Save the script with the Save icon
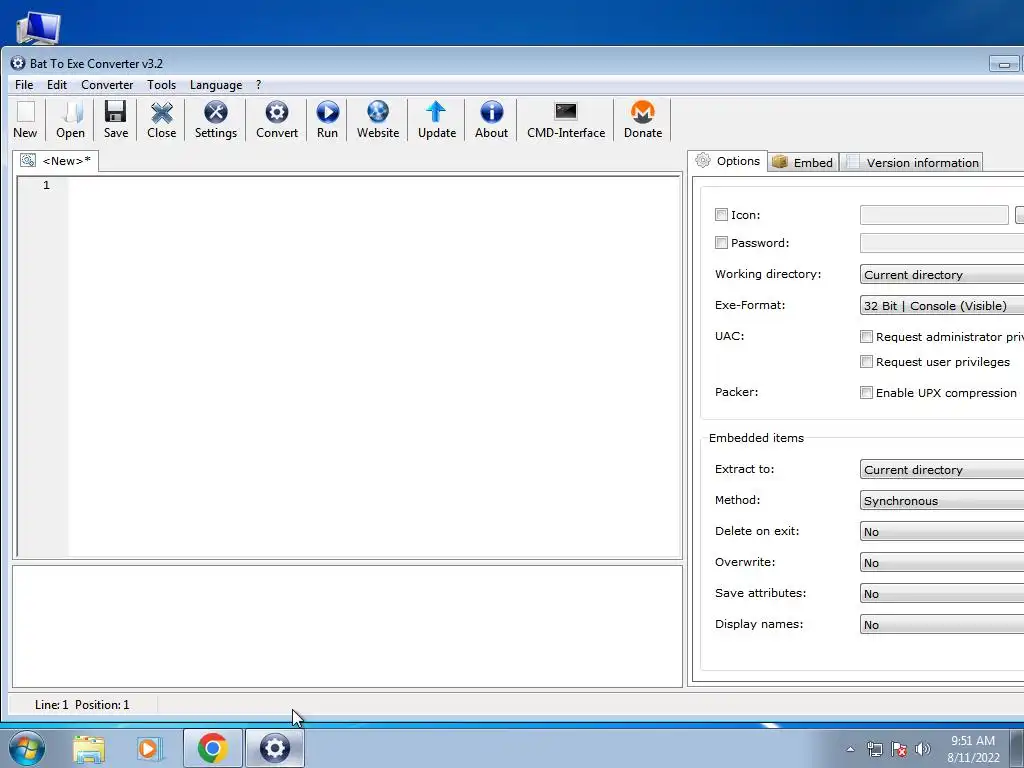Image resolution: width=1024 pixels, height=768 pixels. pyautogui.click(x=116, y=120)
